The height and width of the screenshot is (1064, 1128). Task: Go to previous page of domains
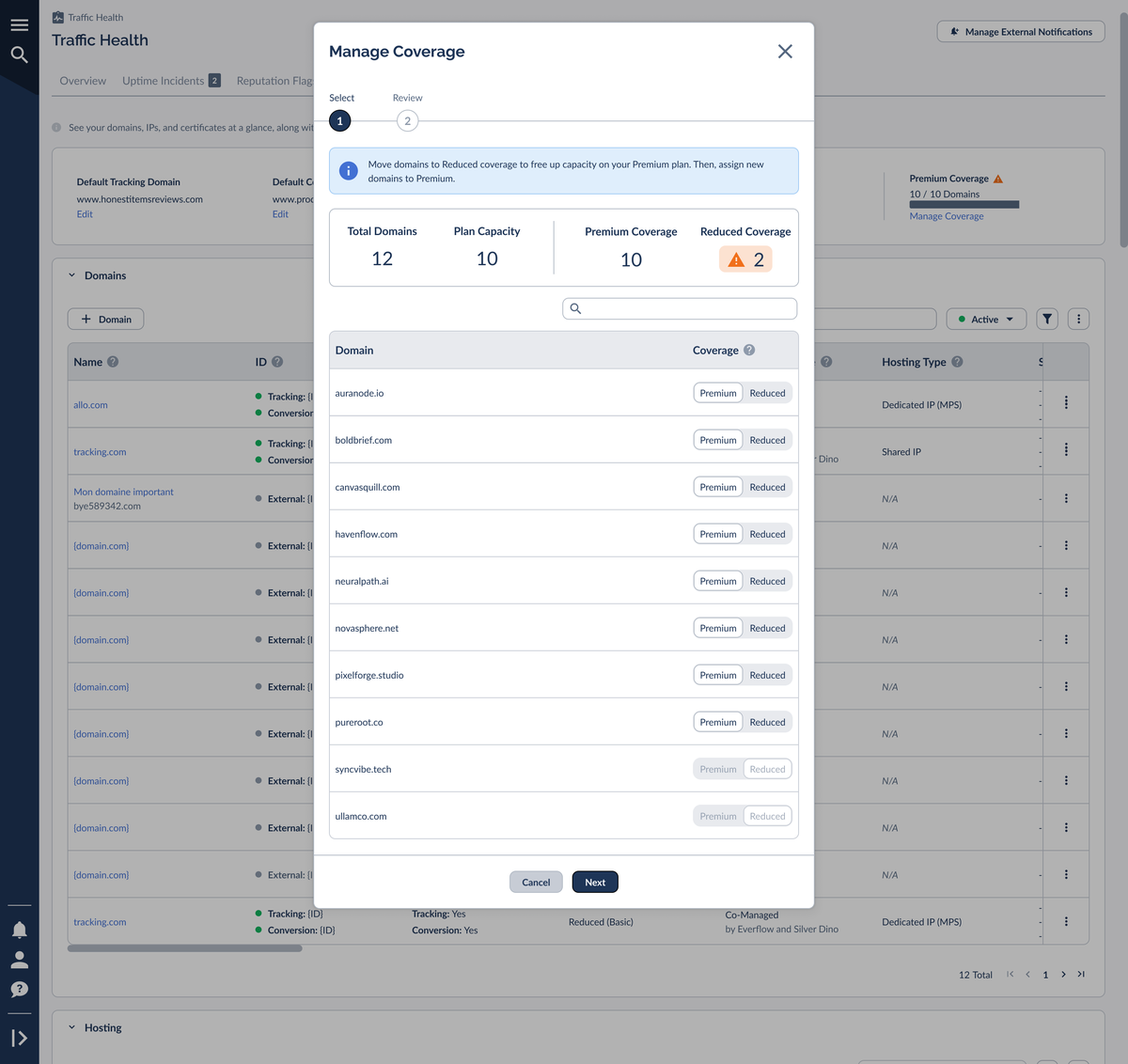1028,975
